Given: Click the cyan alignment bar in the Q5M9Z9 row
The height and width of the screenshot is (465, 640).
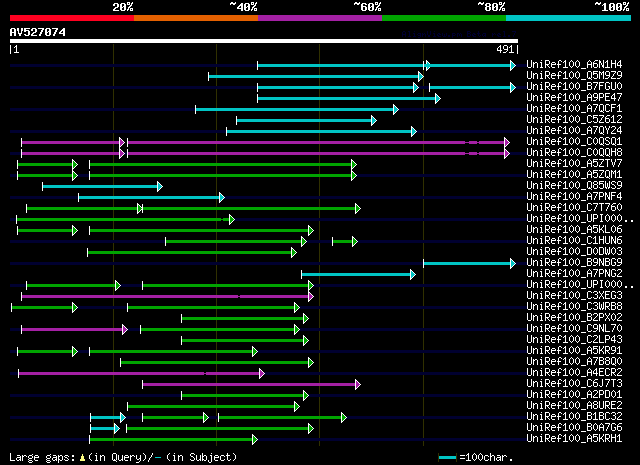Looking at the screenshot, I should 316,76.
